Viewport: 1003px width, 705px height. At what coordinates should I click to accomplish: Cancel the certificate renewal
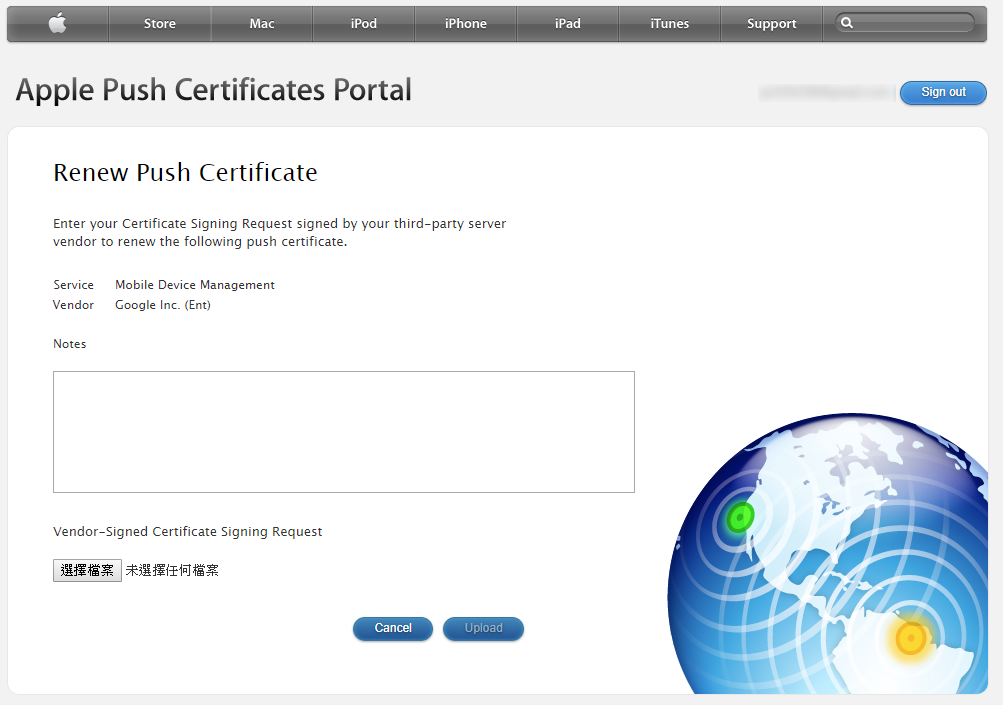[392, 628]
